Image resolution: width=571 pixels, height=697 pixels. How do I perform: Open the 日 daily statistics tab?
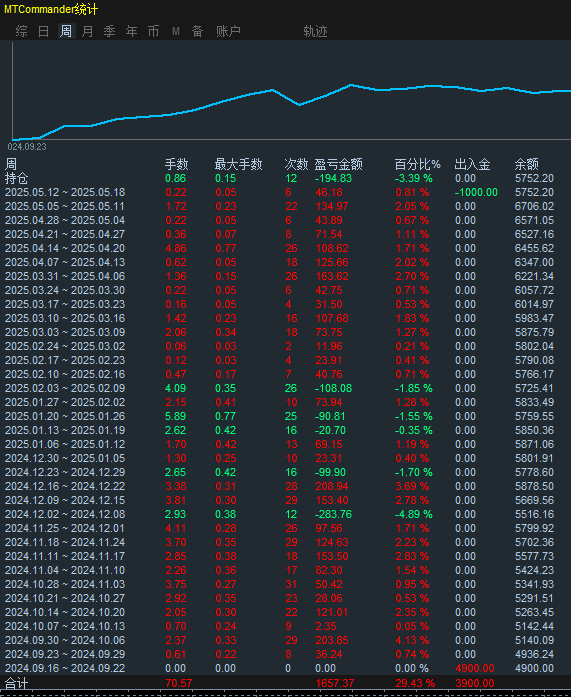44,31
